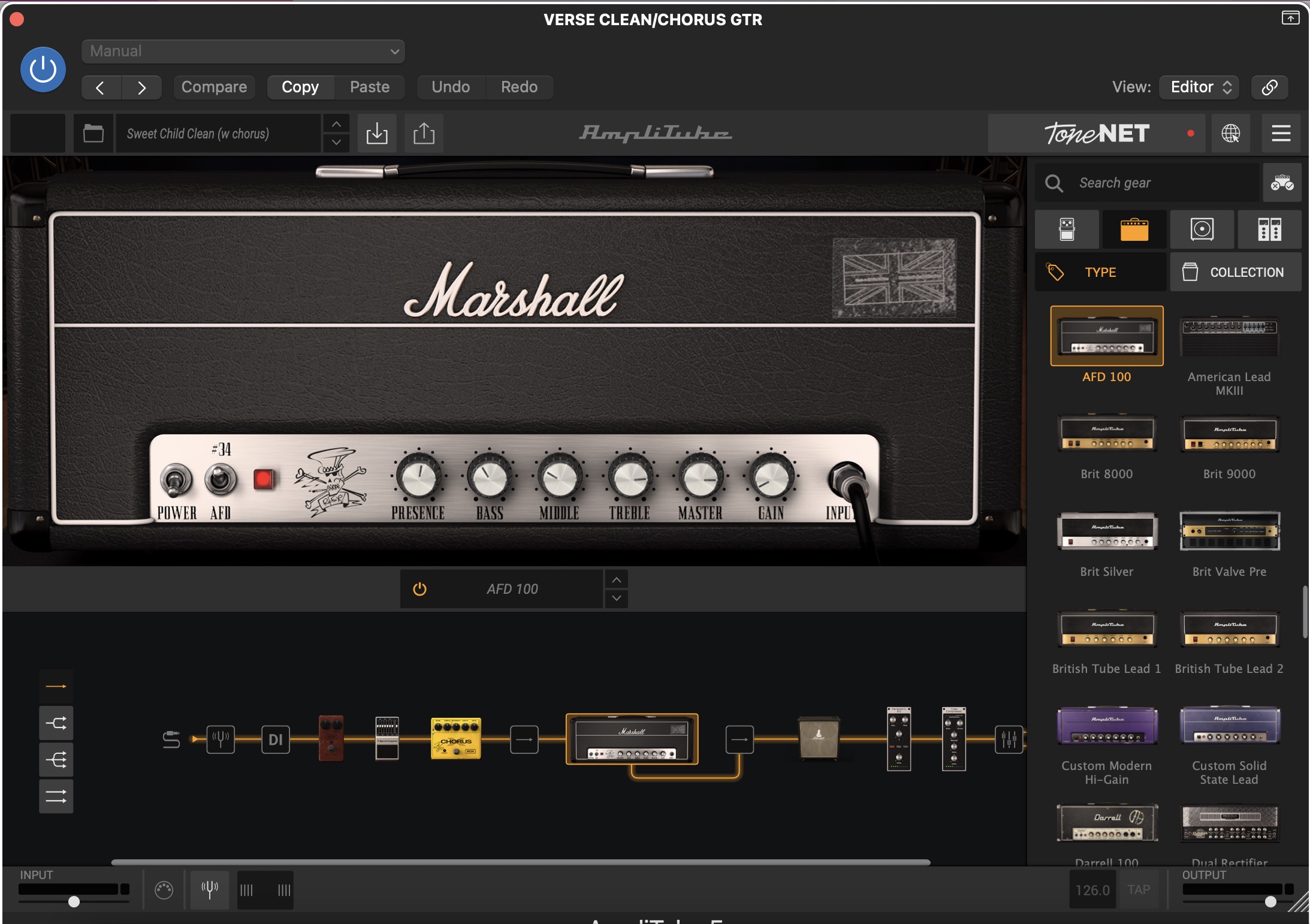Screen dimensions: 1310x924
Task: Select the yellow CHORUS pedal in chain
Action: [456, 738]
